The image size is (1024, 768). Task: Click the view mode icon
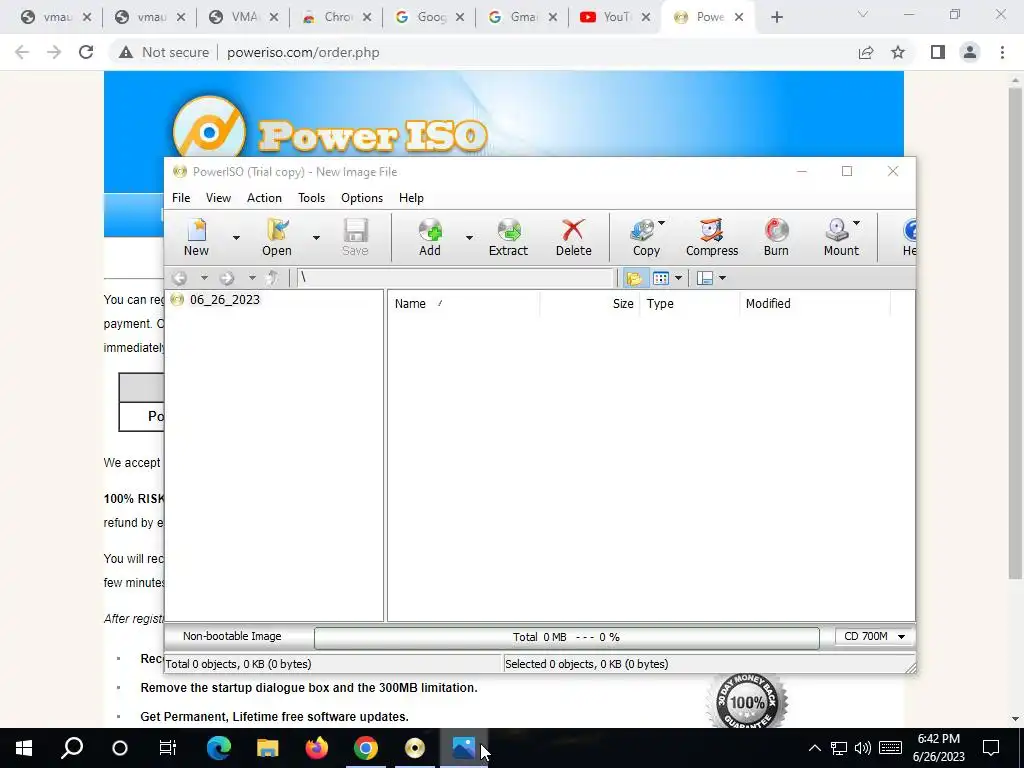tap(661, 278)
